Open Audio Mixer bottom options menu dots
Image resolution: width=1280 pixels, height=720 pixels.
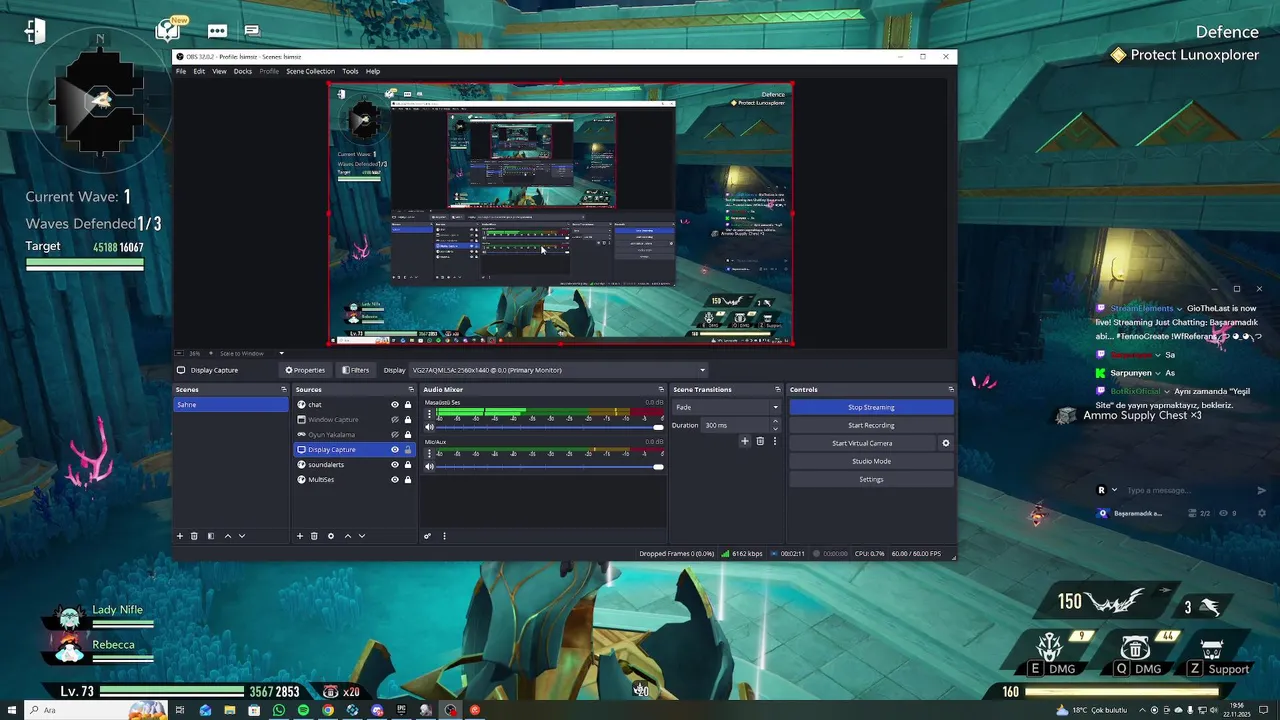(444, 536)
